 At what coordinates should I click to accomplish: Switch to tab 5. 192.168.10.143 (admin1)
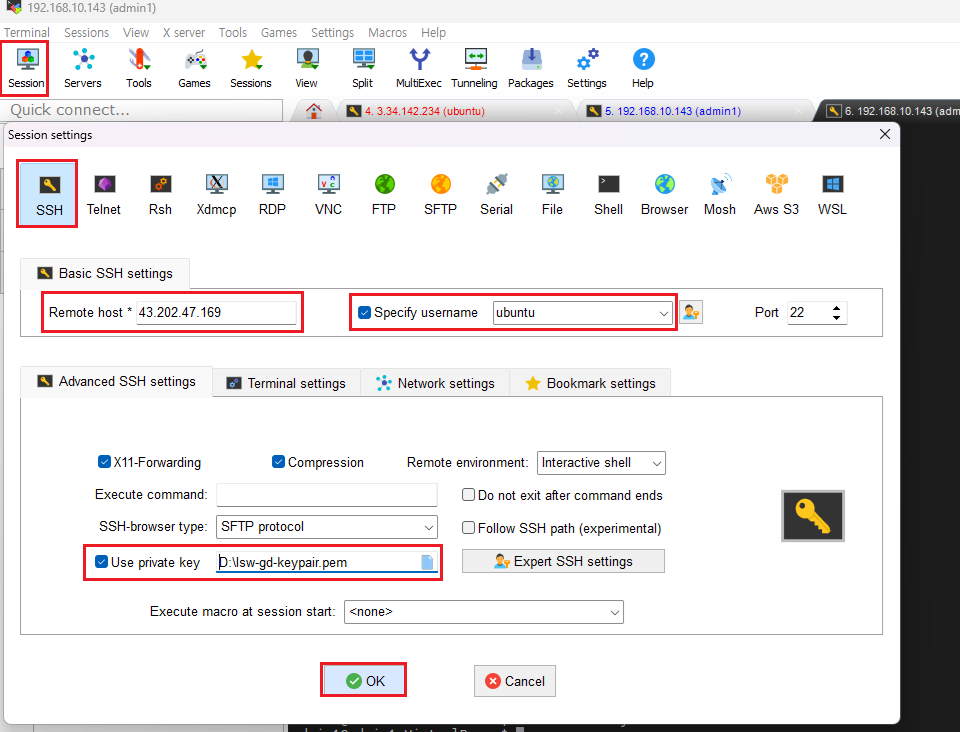(x=694, y=111)
